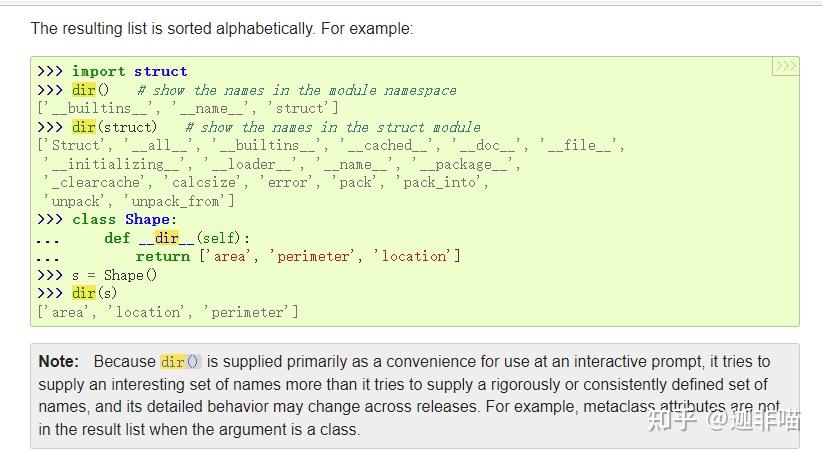Viewport: 822px width, 453px height.
Task: Click the Zhihu 知乎 watermark logo
Action: pos(670,419)
